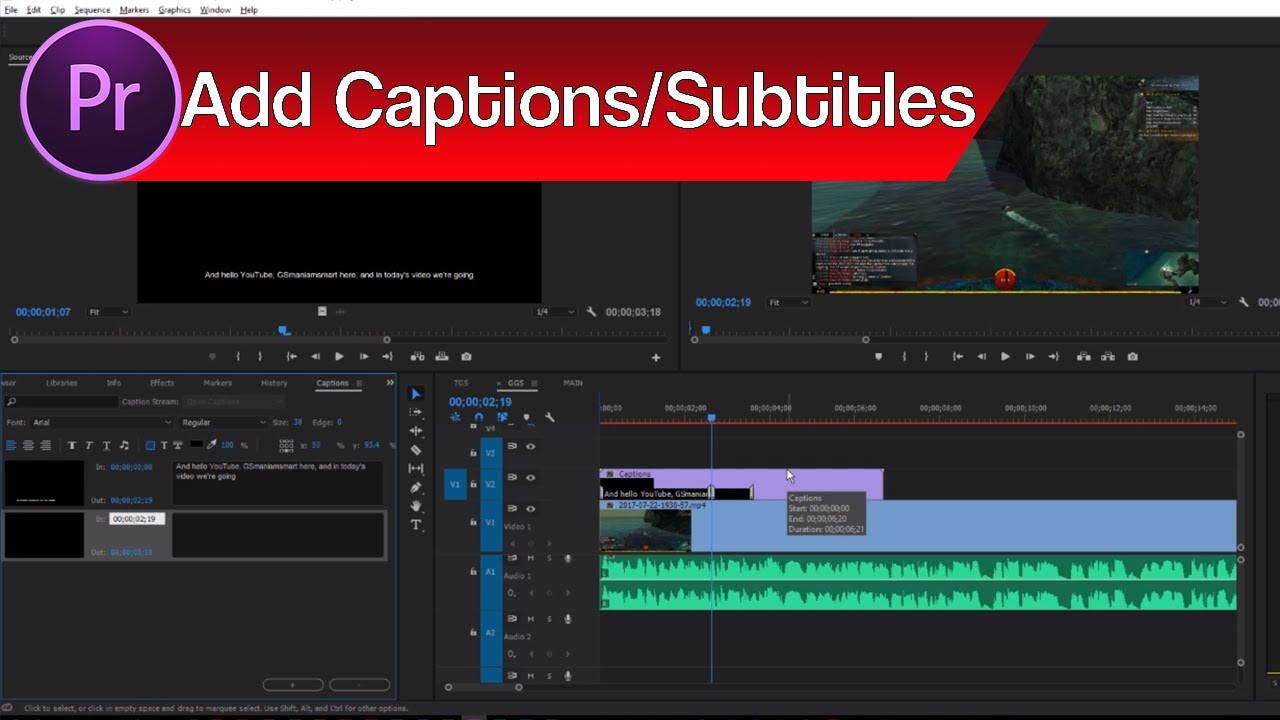Open the File menu
The height and width of the screenshot is (720, 1280).
coord(12,10)
